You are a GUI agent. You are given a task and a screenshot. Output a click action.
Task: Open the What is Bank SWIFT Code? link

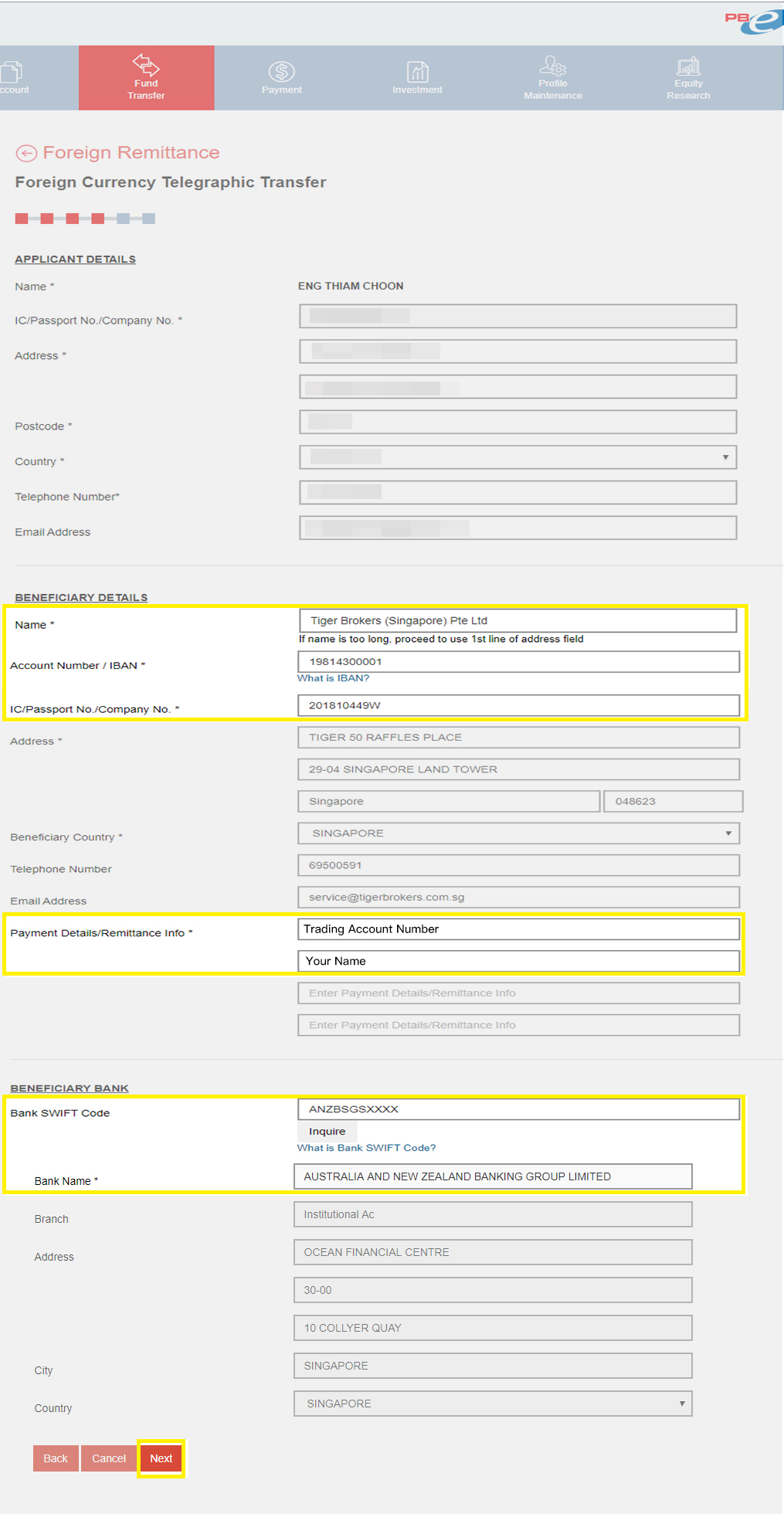pyautogui.click(x=367, y=1148)
